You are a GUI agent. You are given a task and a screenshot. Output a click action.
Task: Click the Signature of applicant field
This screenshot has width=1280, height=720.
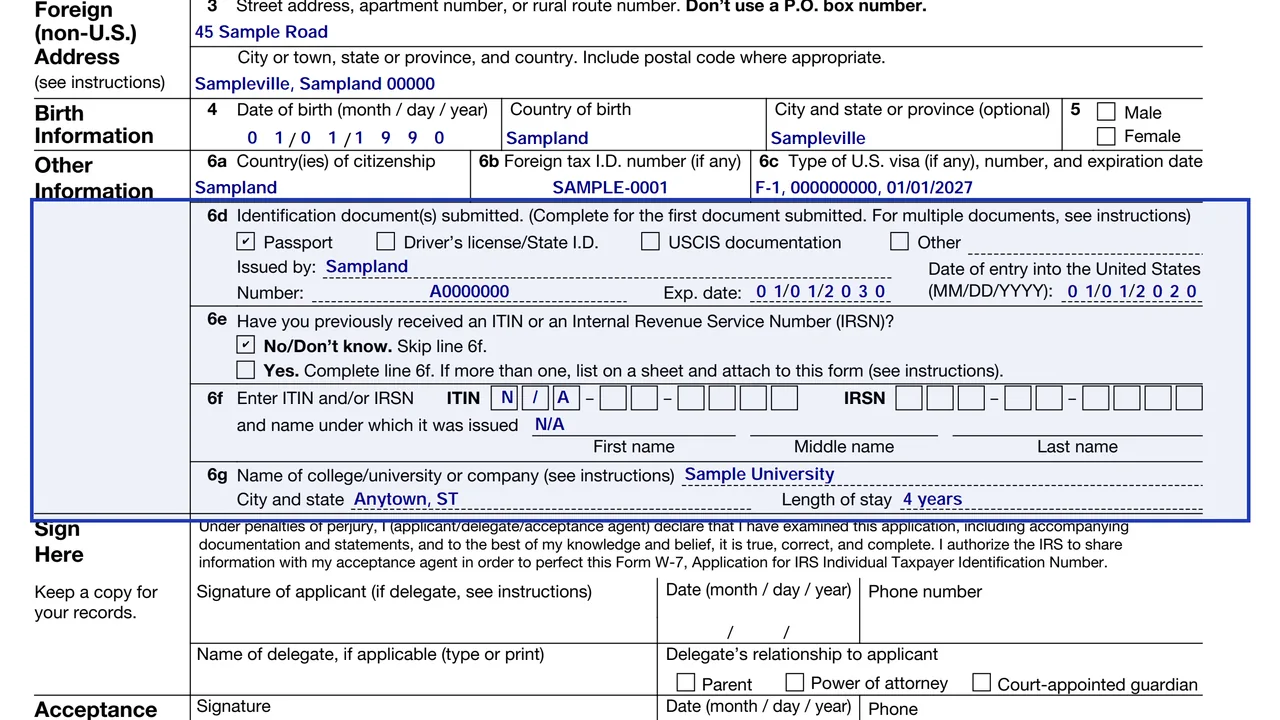(x=424, y=622)
